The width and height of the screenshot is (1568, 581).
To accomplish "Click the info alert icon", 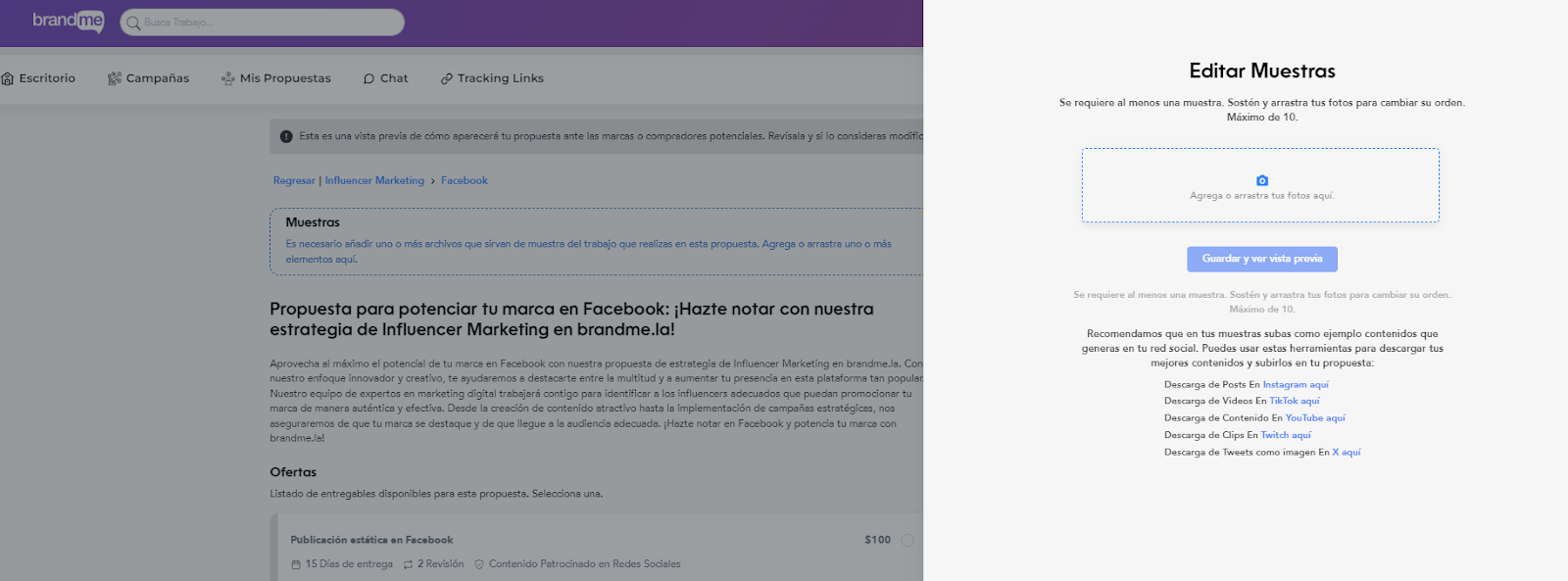I will (x=286, y=136).
